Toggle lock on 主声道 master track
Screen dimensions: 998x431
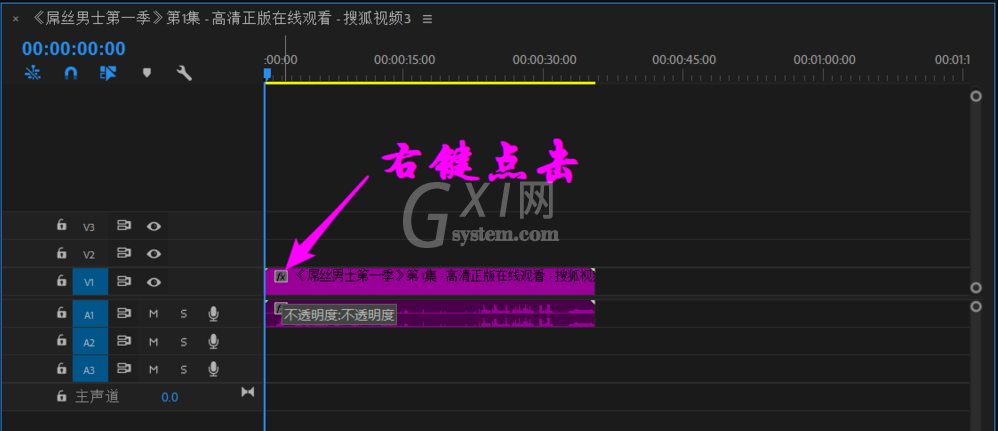(61, 397)
